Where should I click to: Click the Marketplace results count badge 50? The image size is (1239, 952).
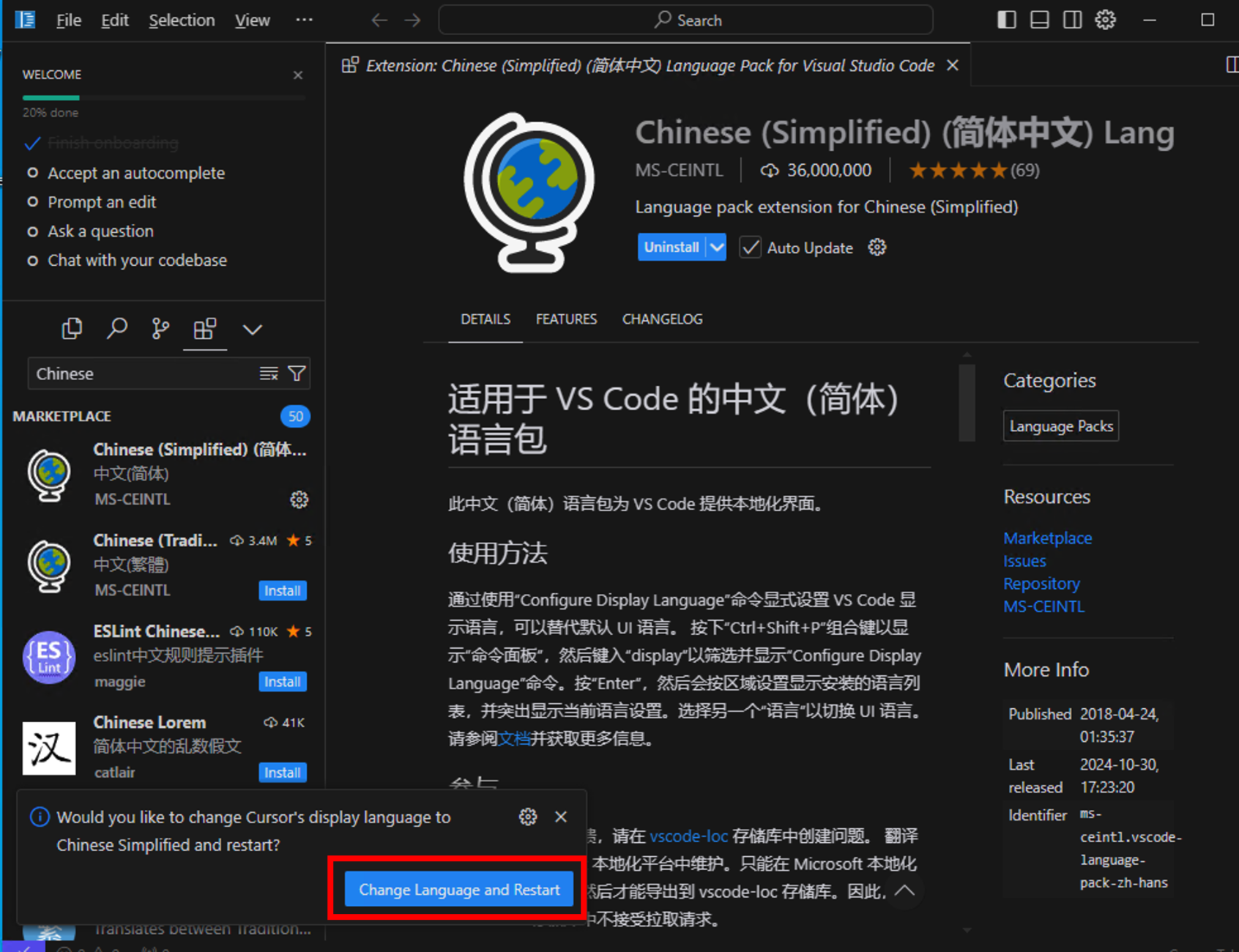(x=295, y=417)
